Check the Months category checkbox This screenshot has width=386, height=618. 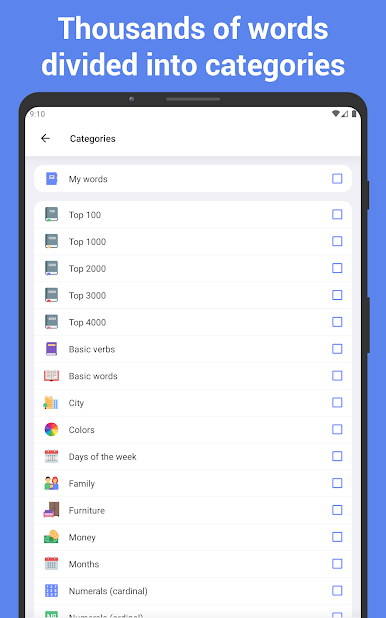(337, 564)
